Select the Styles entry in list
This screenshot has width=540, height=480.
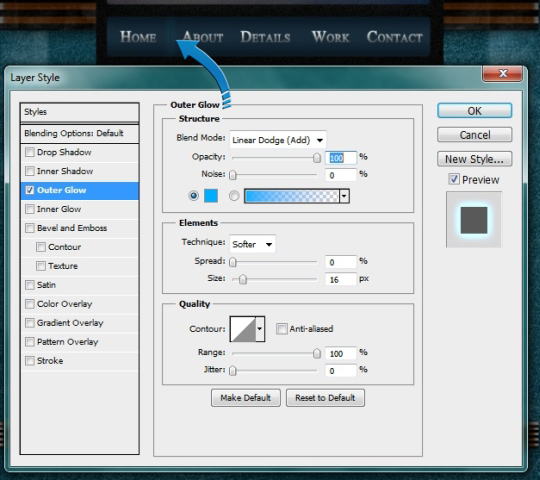tap(80, 112)
